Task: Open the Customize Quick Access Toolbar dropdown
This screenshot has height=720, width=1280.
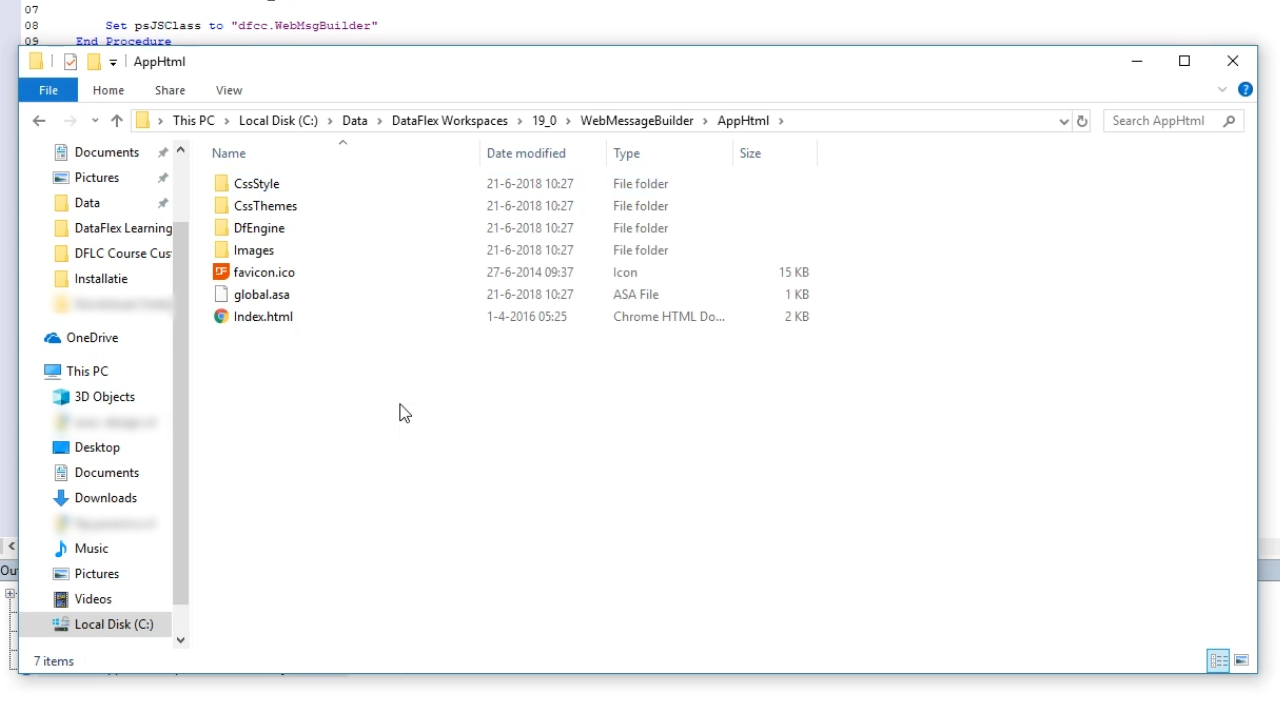Action: tap(113, 62)
